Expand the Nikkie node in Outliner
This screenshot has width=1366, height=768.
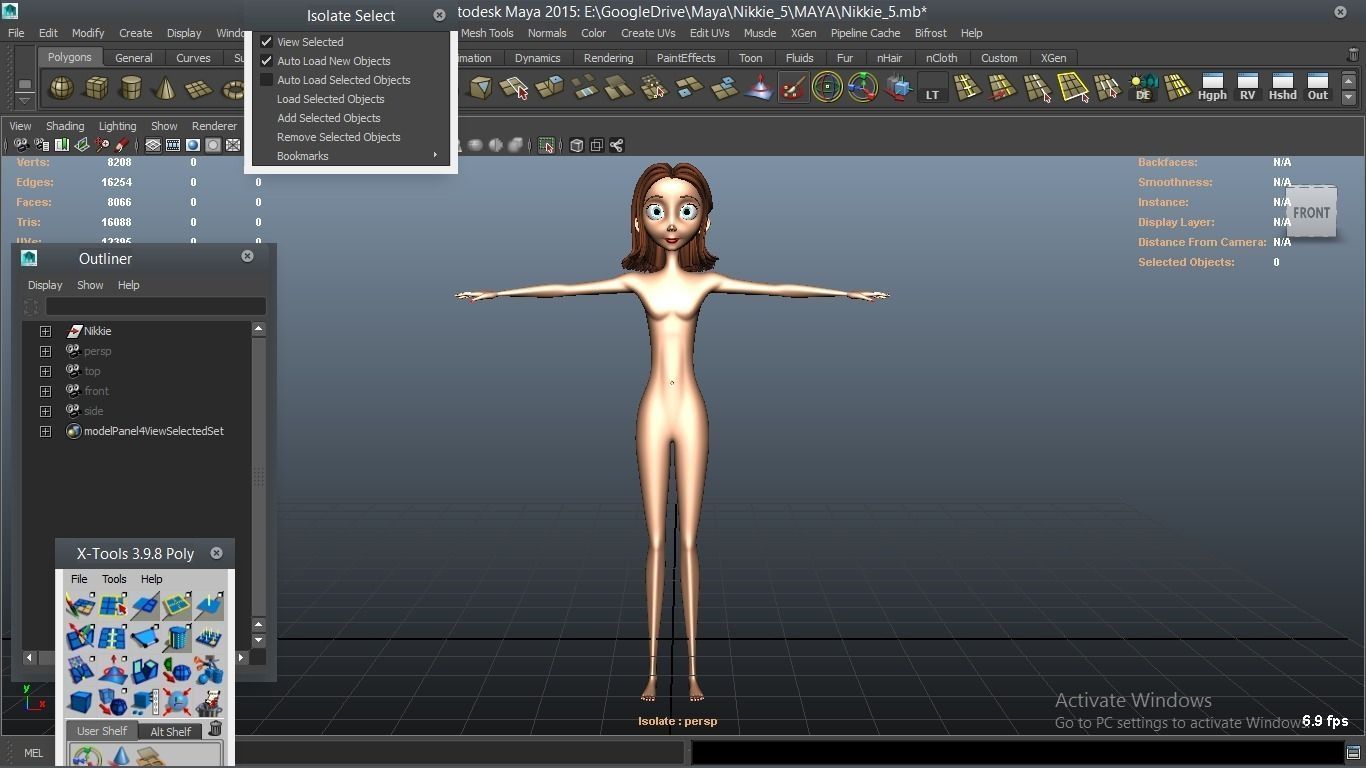pyautogui.click(x=45, y=331)
